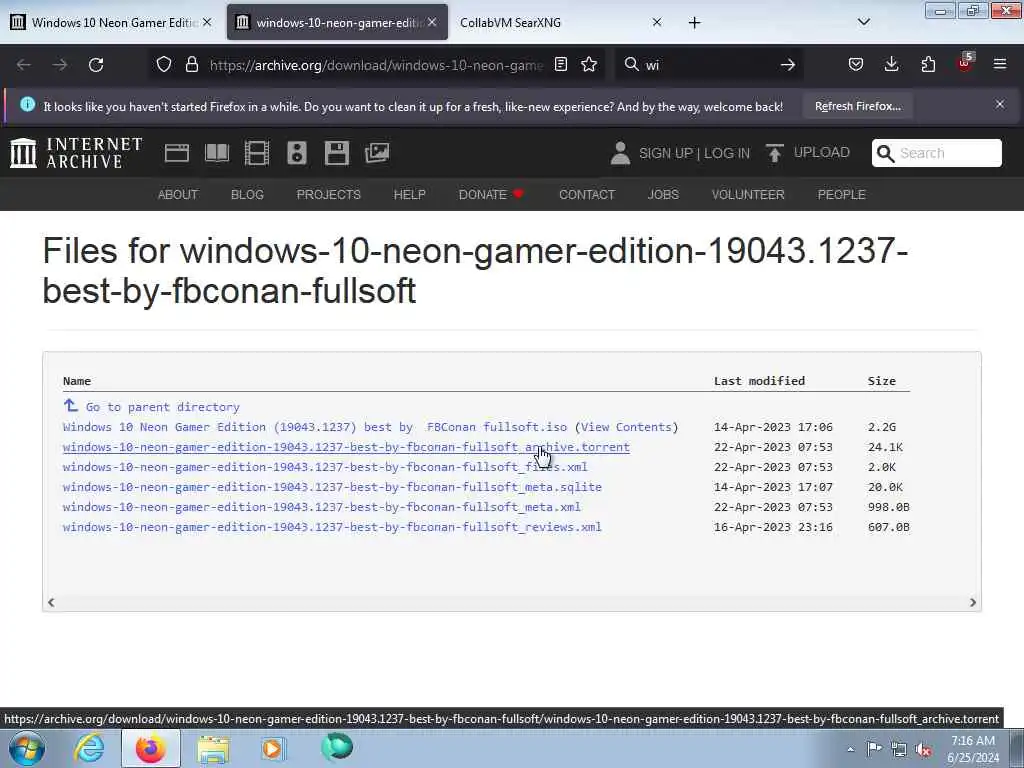
Task: Click the site padlock security icon
Action: (x=191, y=65)
